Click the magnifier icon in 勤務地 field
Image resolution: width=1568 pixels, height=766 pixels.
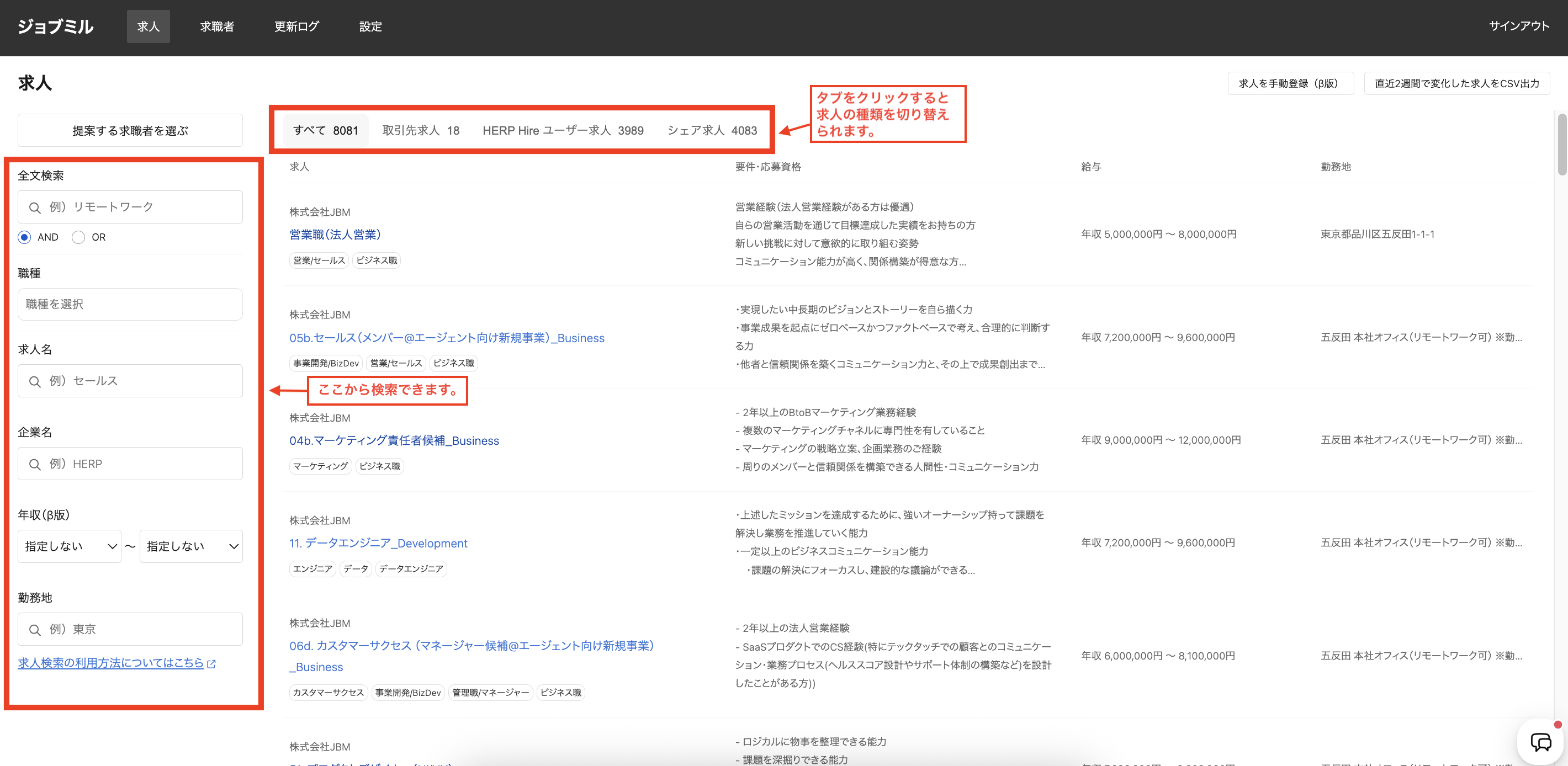pyautogui.click(x=35, y=630)
